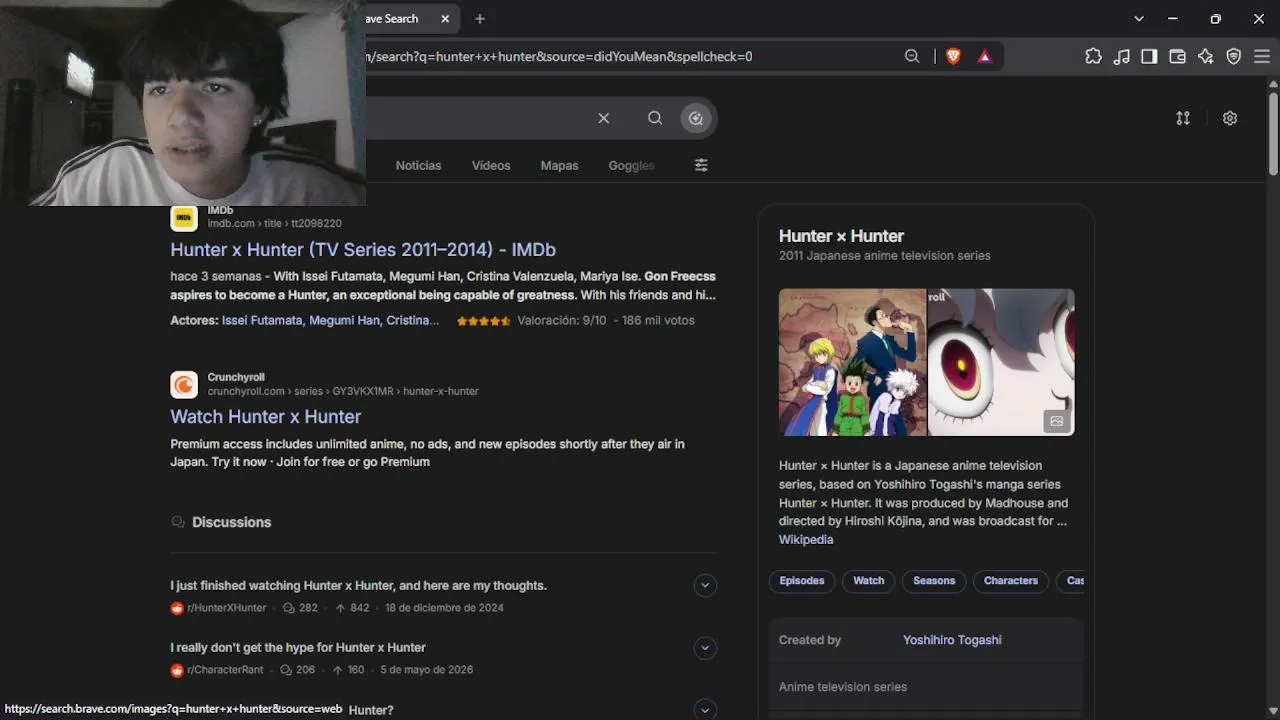Image resolution: width=1280 pixels, height=720 pixels.
Task: Click the IMDb favicon
Action: [x=184, y=218]
